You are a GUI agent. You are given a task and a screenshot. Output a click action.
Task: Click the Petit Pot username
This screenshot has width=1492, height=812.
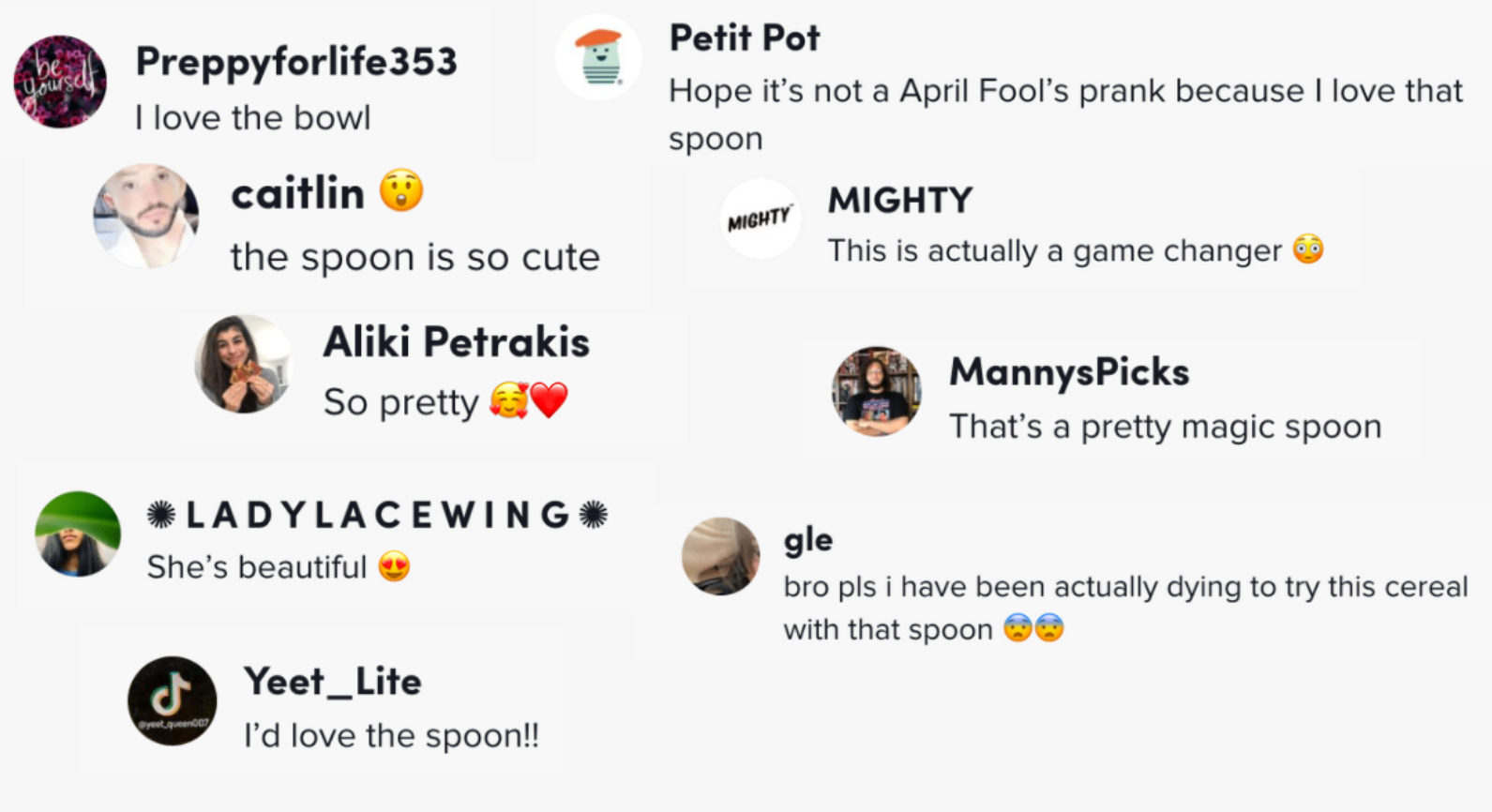744,38
